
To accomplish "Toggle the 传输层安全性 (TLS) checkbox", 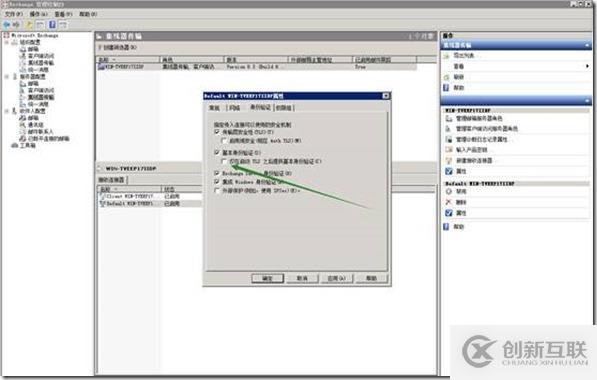I will tap(217, 132).
